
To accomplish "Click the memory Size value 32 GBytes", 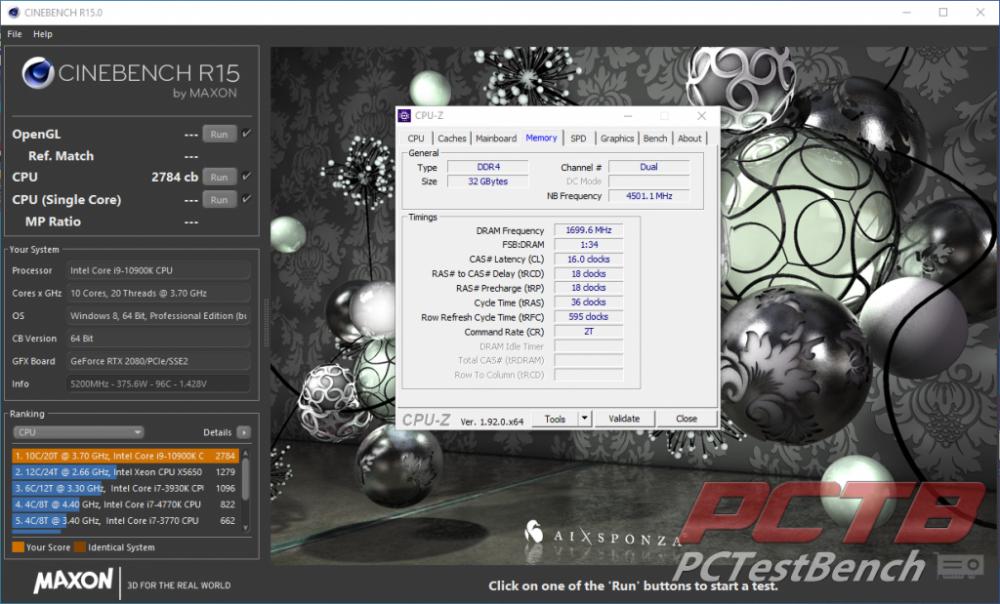I will [x=488, y=182].
